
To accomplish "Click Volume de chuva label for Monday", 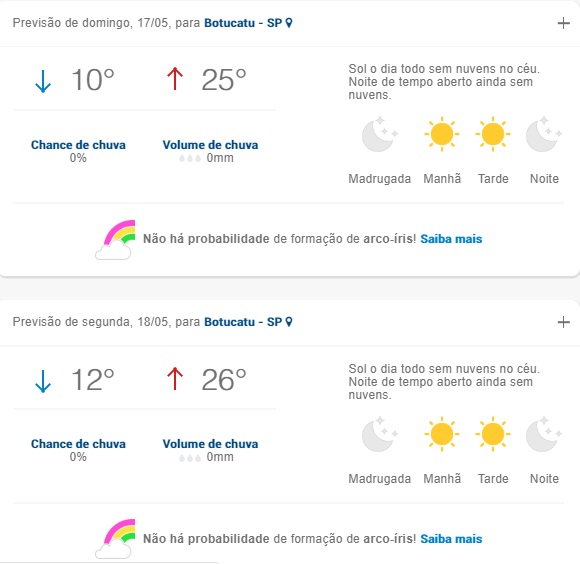I will tap(210, 444).
